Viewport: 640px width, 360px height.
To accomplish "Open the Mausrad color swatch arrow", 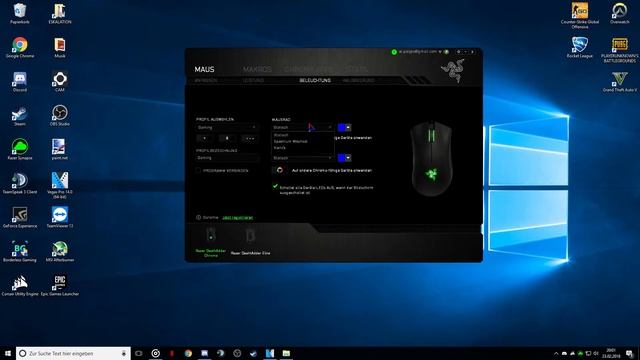I will [348, 128].
